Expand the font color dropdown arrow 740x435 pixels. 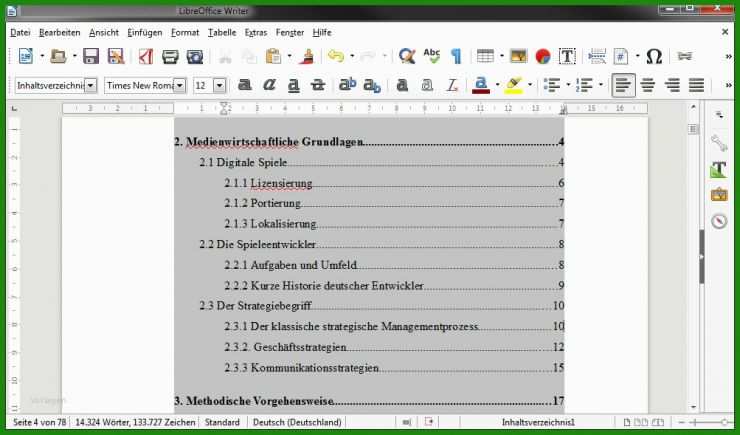tap(497, 85)
